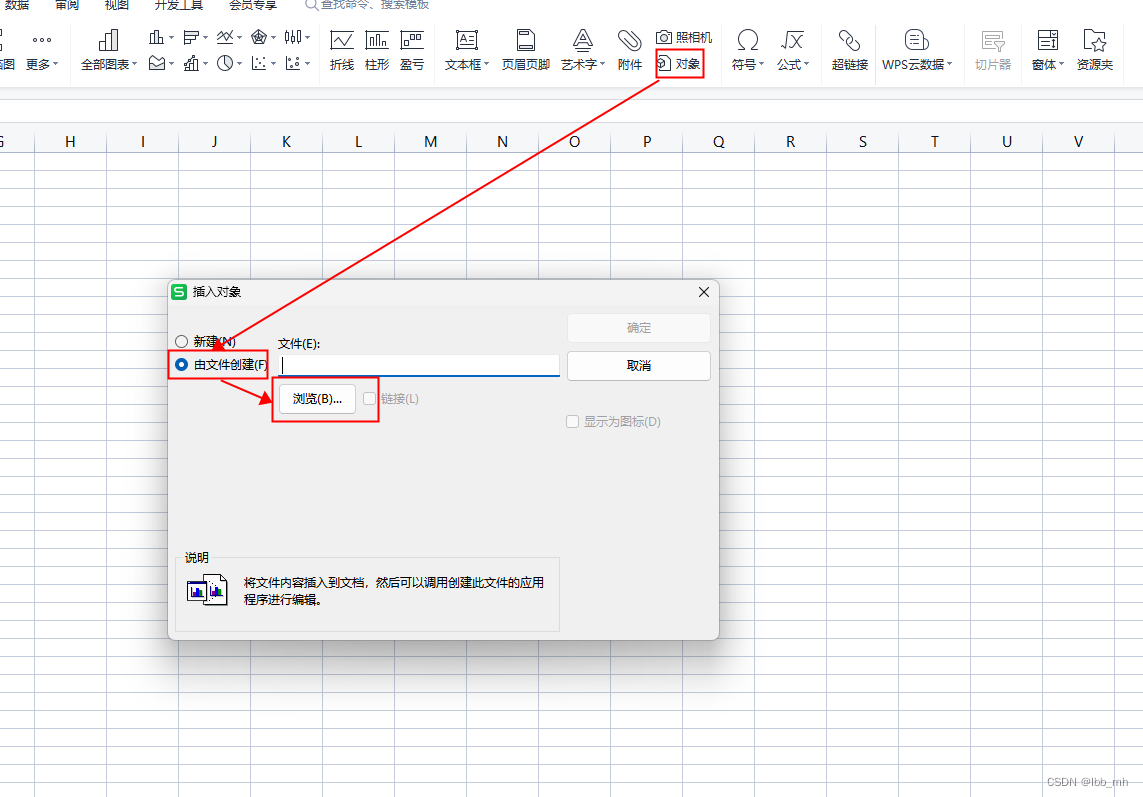Insert a 文本框 text box
The height and width of the screenshot is (797, 1143).
coord(467,50)
